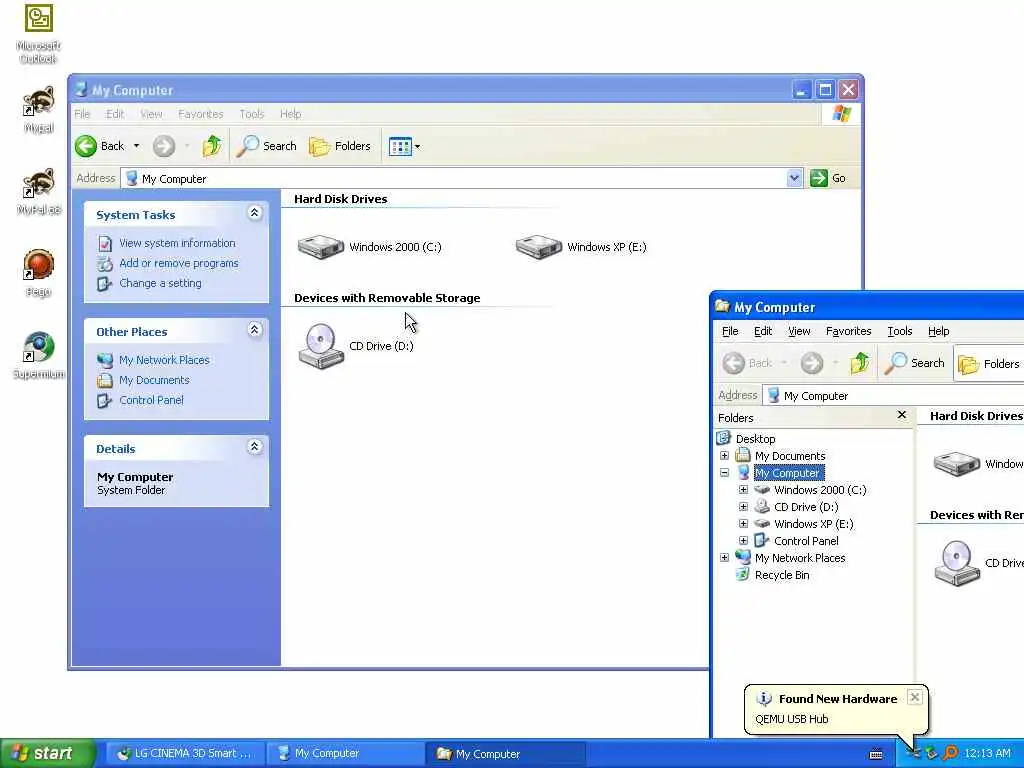Open Back history dropdown arrow in background window

(x=136, y=146)
